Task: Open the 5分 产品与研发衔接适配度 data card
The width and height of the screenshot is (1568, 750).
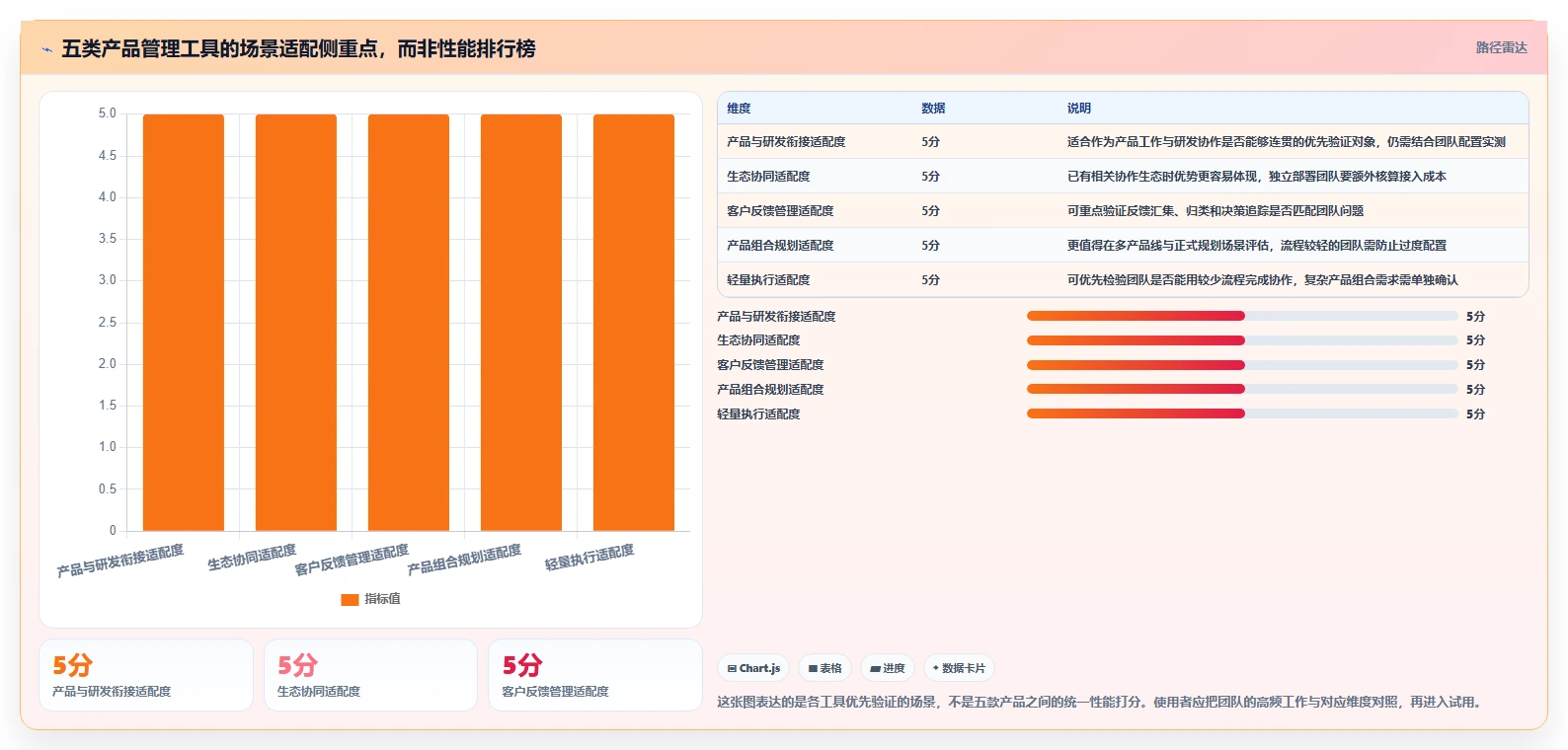Action: pyautogui.click(x=146, y=675)
